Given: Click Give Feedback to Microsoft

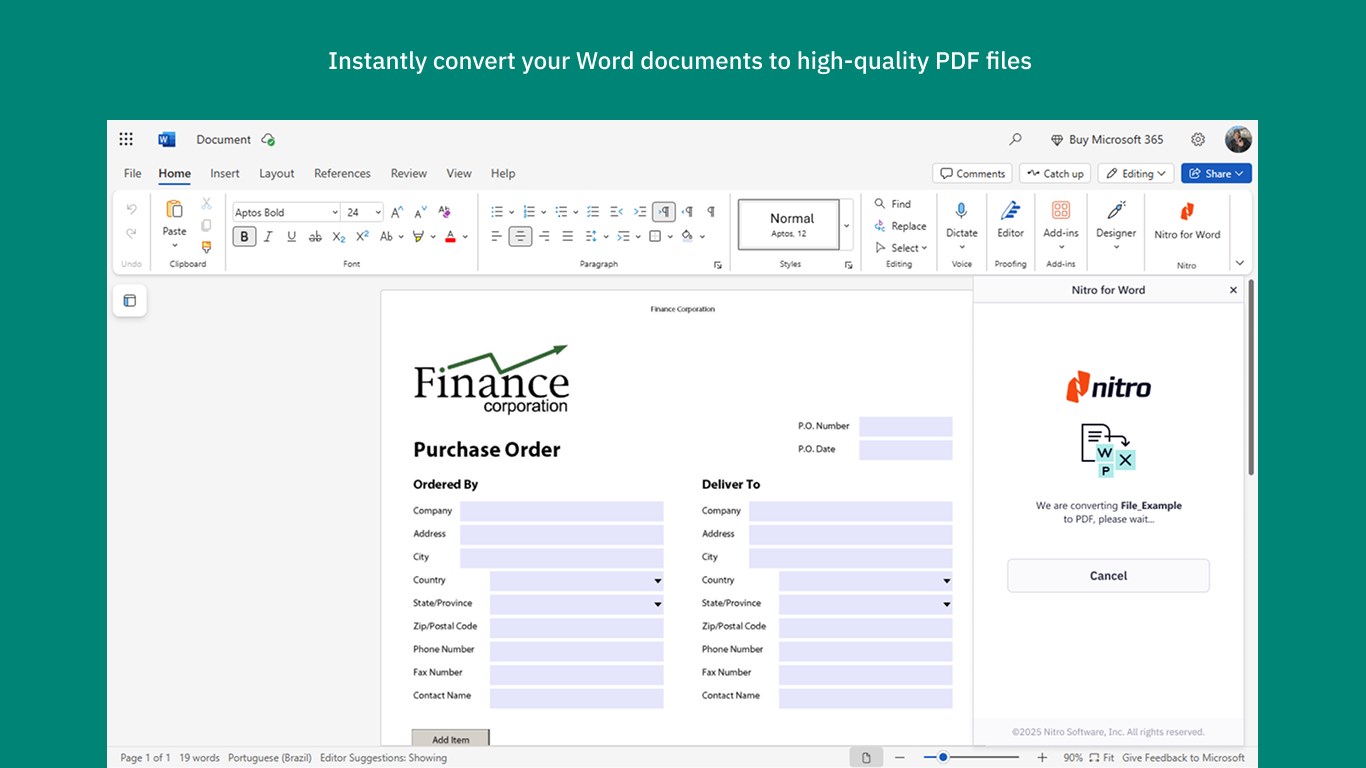Looking at the screenshot, I should click(x=1183, y=758).
